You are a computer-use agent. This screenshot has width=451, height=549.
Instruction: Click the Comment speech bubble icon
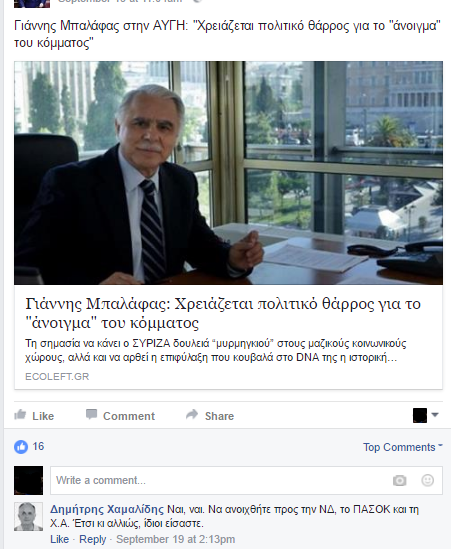point(91,415)
